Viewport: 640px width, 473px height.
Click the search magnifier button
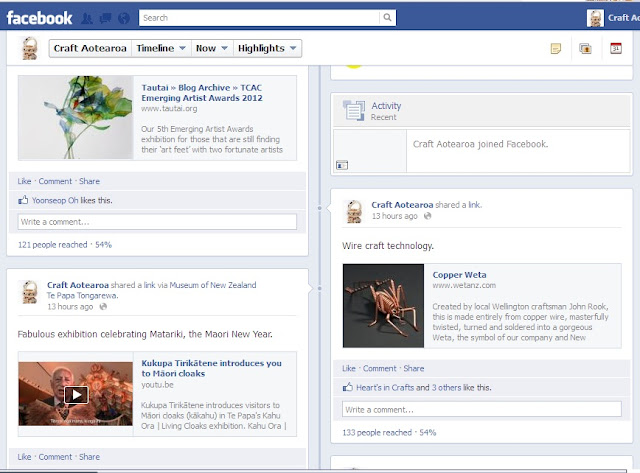tap(387, 18)
